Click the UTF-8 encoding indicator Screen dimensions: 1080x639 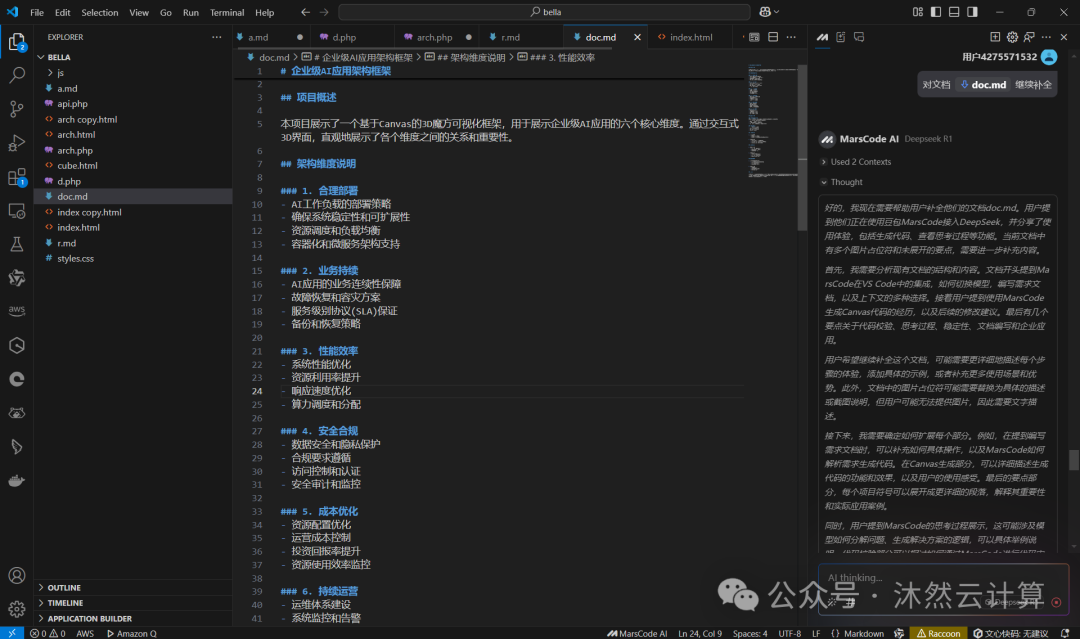tap(789, 633)
